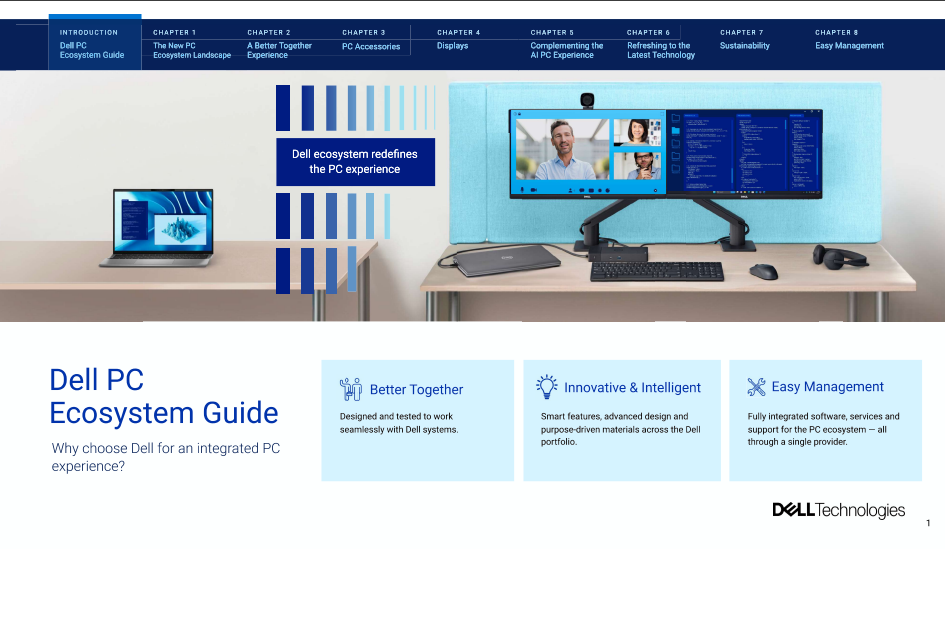Click the Better Together people icon
The width and height of the screenshot is (945, 624).
pos(351,387)
